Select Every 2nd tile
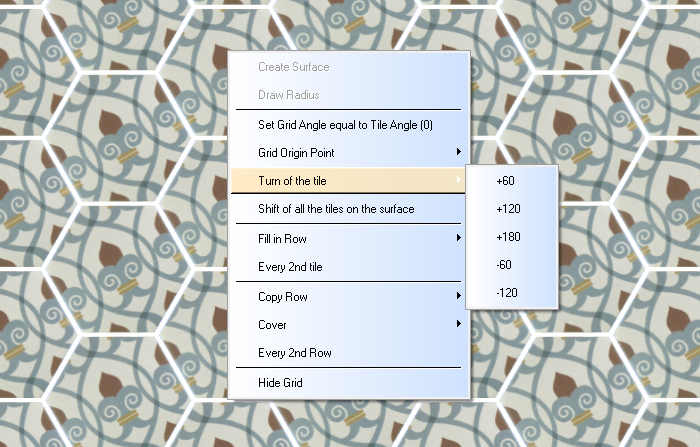 290,267
